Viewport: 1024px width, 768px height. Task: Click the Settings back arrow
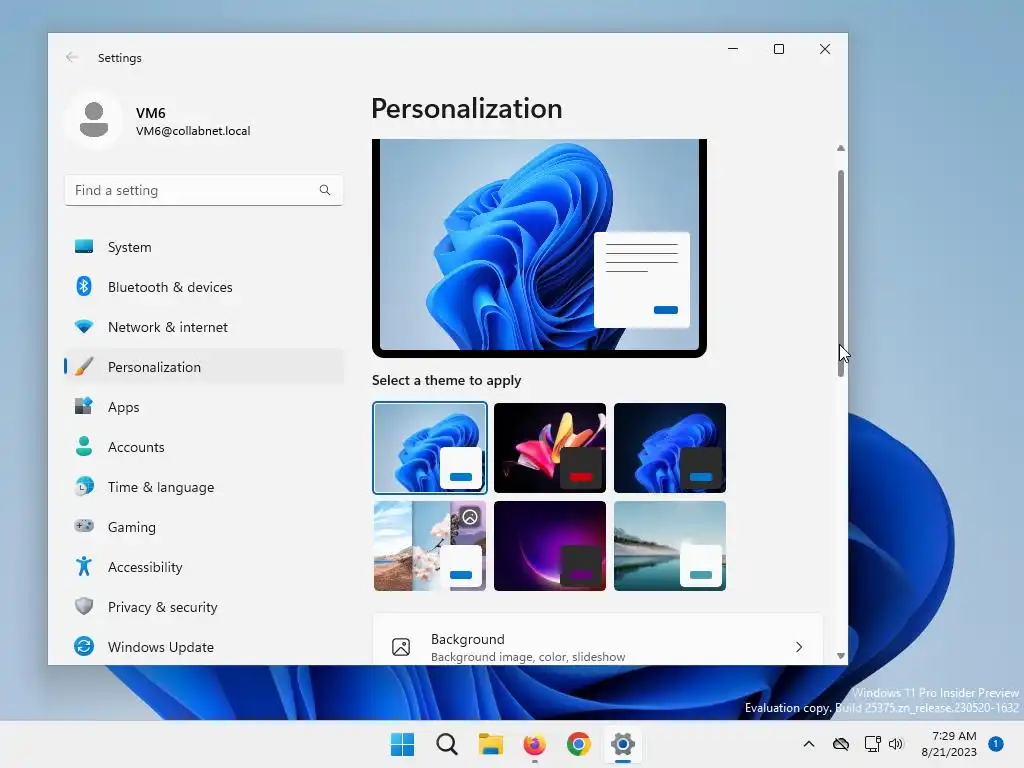tap(72, 57)
